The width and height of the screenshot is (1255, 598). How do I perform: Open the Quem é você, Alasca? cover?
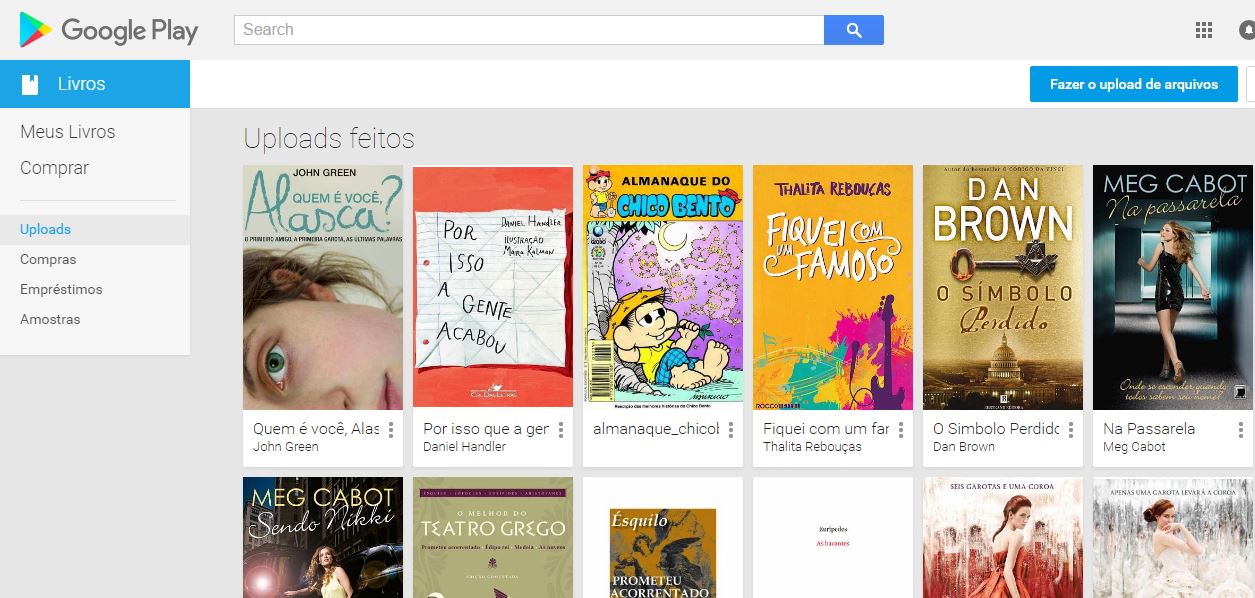(323, 287)
